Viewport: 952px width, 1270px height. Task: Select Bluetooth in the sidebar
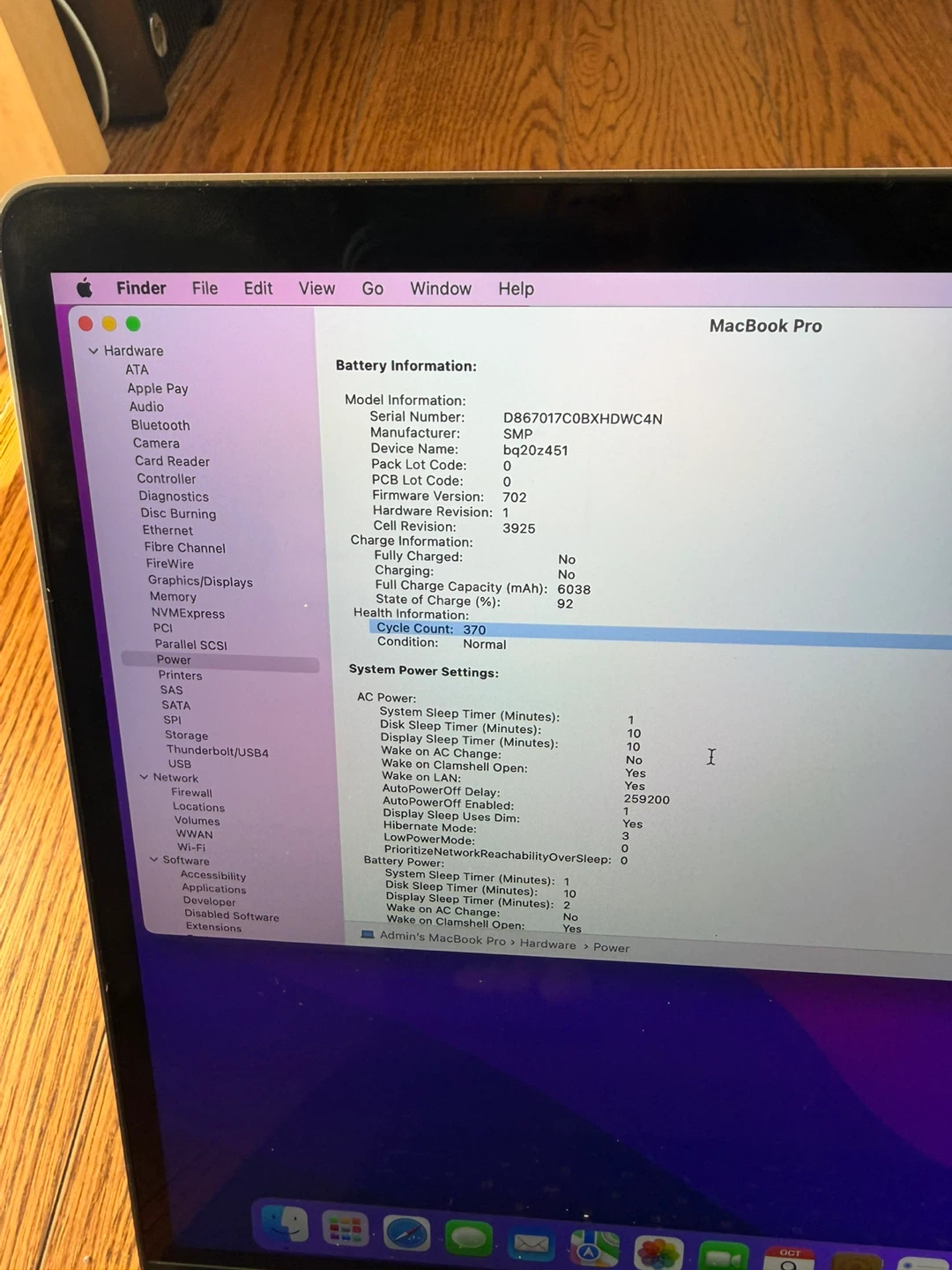[160, 425]
